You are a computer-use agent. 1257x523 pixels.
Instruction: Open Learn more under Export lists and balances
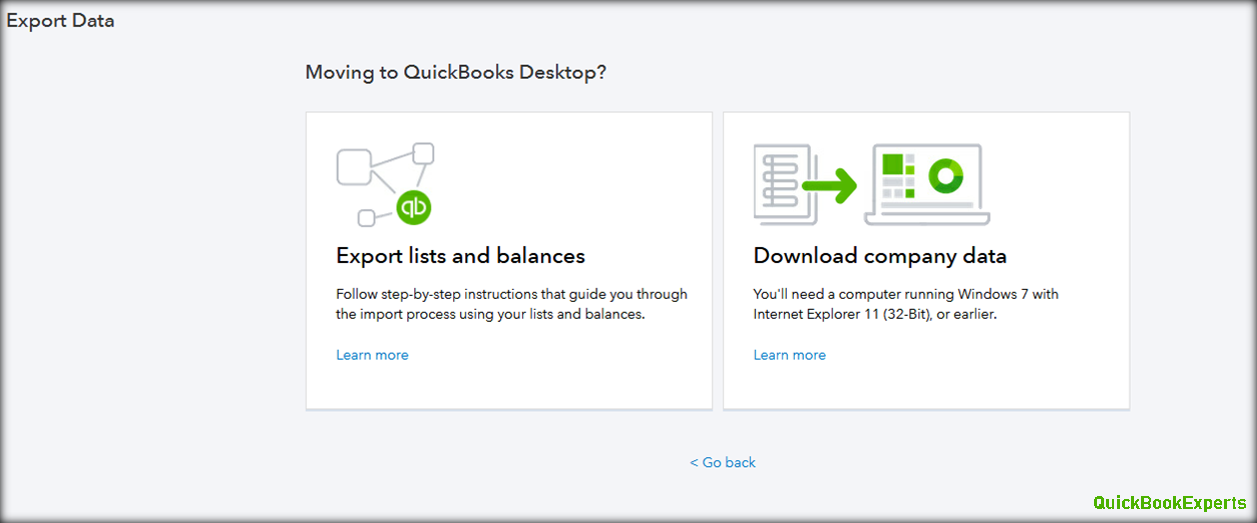tap(372, 355)
